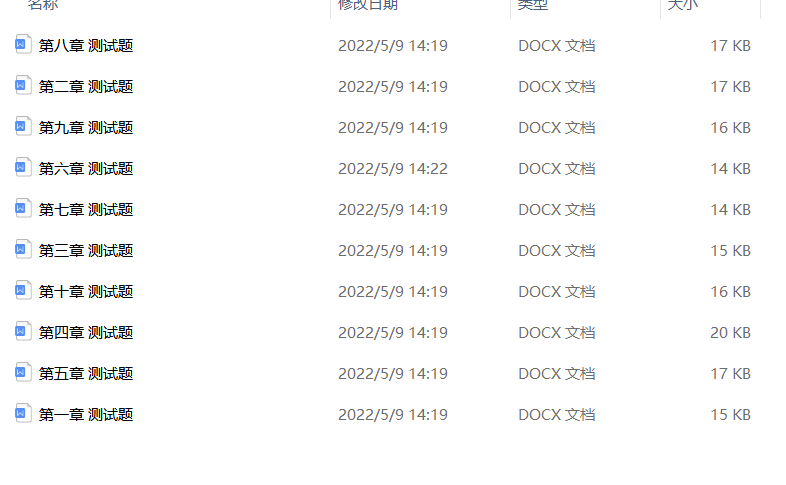Select the file name 第六章 测试题

tap(86, 168)
